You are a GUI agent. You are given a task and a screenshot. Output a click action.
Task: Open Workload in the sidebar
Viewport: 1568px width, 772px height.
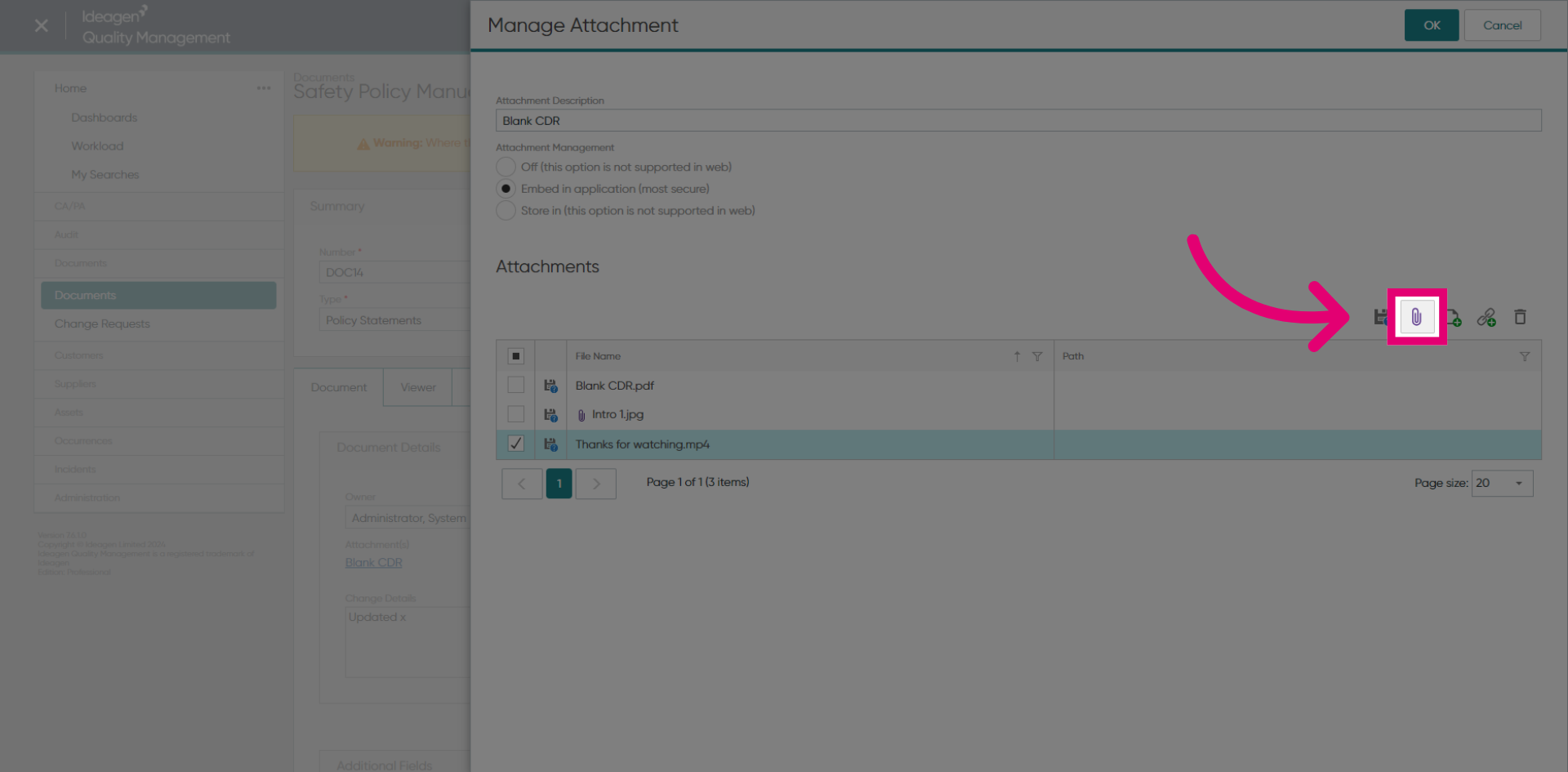(x=97, y=146)
